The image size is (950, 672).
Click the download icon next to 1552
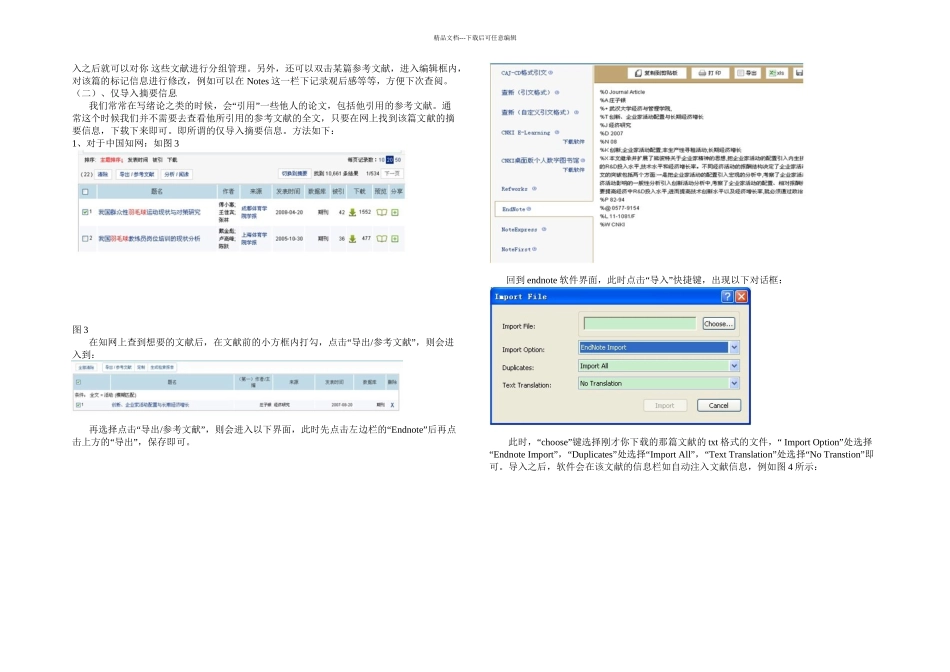pyautogui.click(x=352, y=212)
